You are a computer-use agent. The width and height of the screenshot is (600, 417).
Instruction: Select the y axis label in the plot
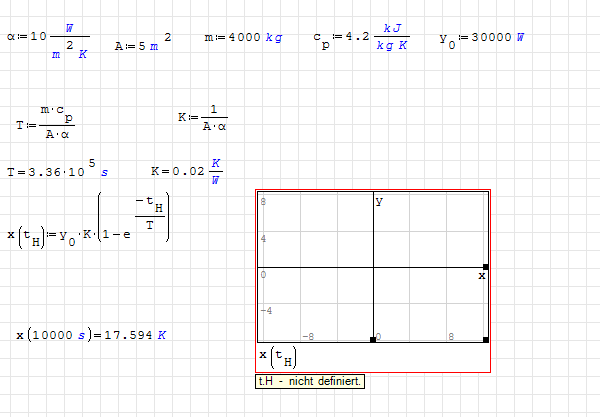pos(380,201)
